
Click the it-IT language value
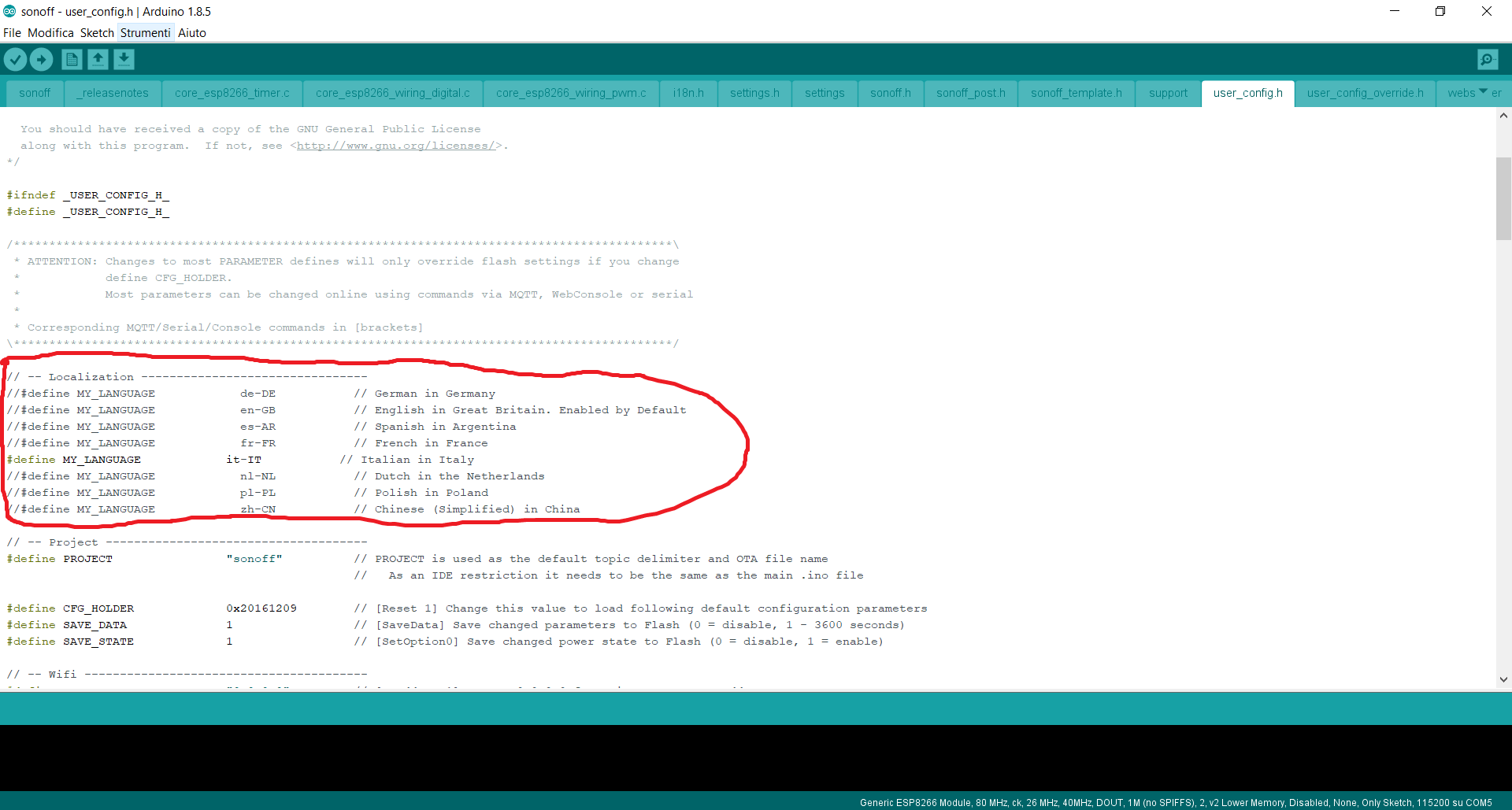click(x=244, y=460)
